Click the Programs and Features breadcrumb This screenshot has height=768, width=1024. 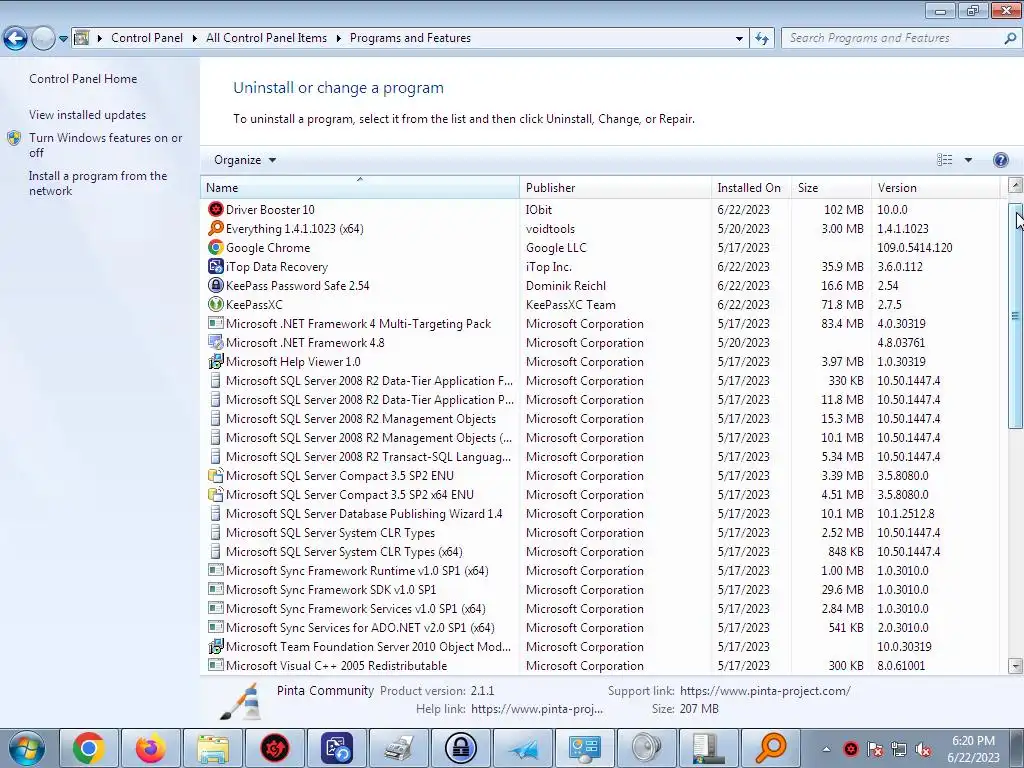tap(410, 38)
